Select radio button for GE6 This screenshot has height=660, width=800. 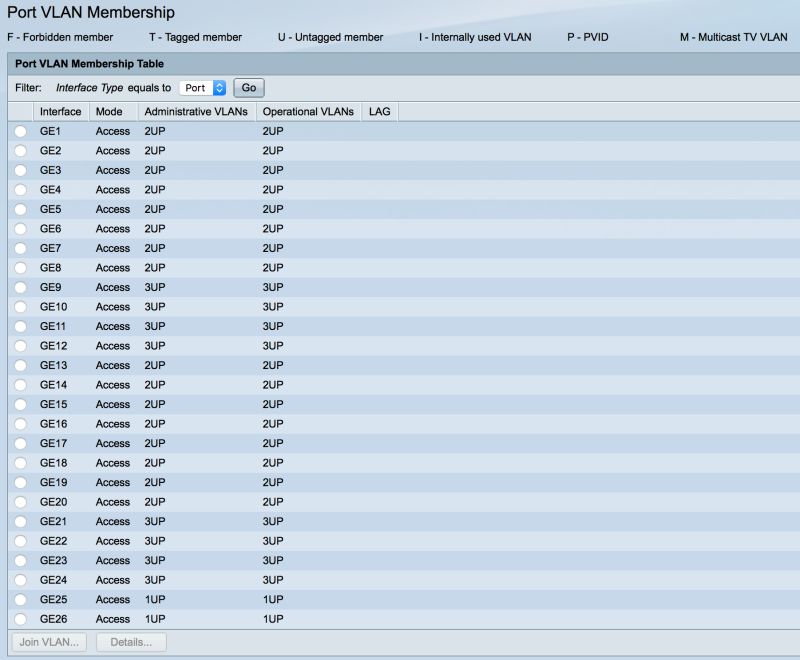20,229
